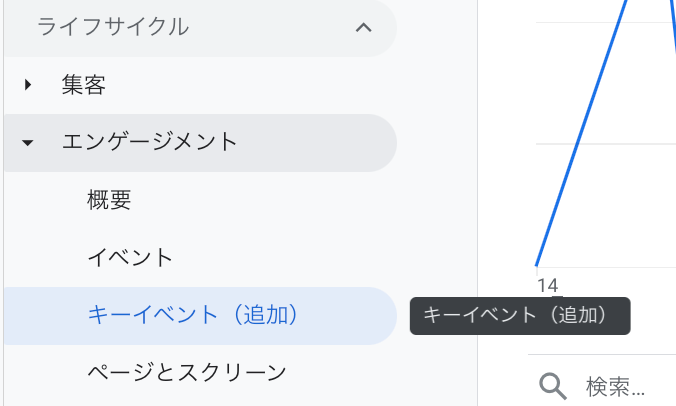Select the 集客 menu label
This screenshot has width=676, height=406.
(x=84, y=84)
